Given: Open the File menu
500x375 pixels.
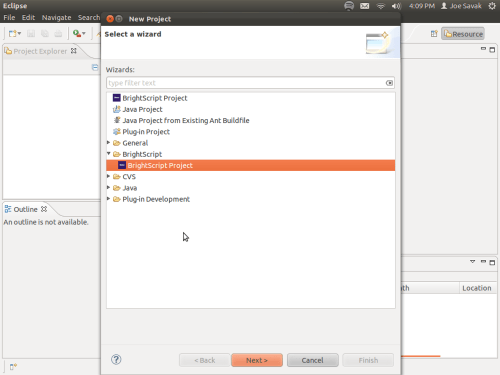Looking at the screenshot, I should point(9,17).
